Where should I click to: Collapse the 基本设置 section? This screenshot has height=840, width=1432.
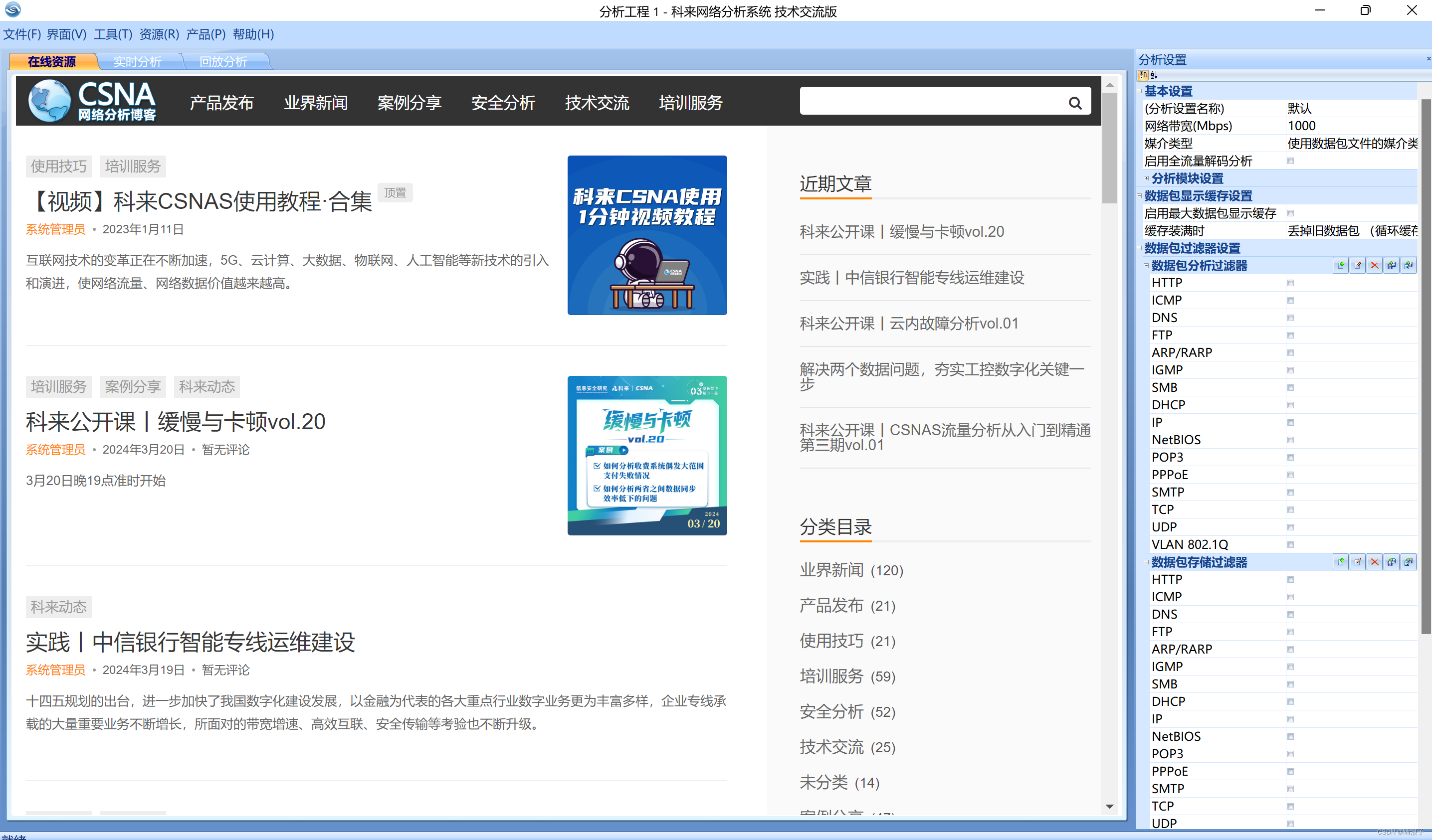1139,91
